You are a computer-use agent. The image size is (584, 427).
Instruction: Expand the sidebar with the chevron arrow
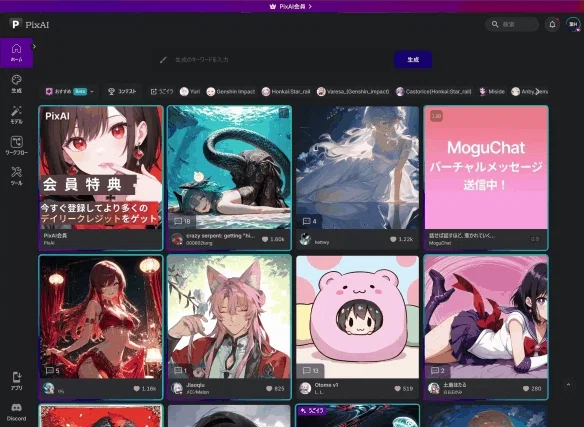pos(34,47)
